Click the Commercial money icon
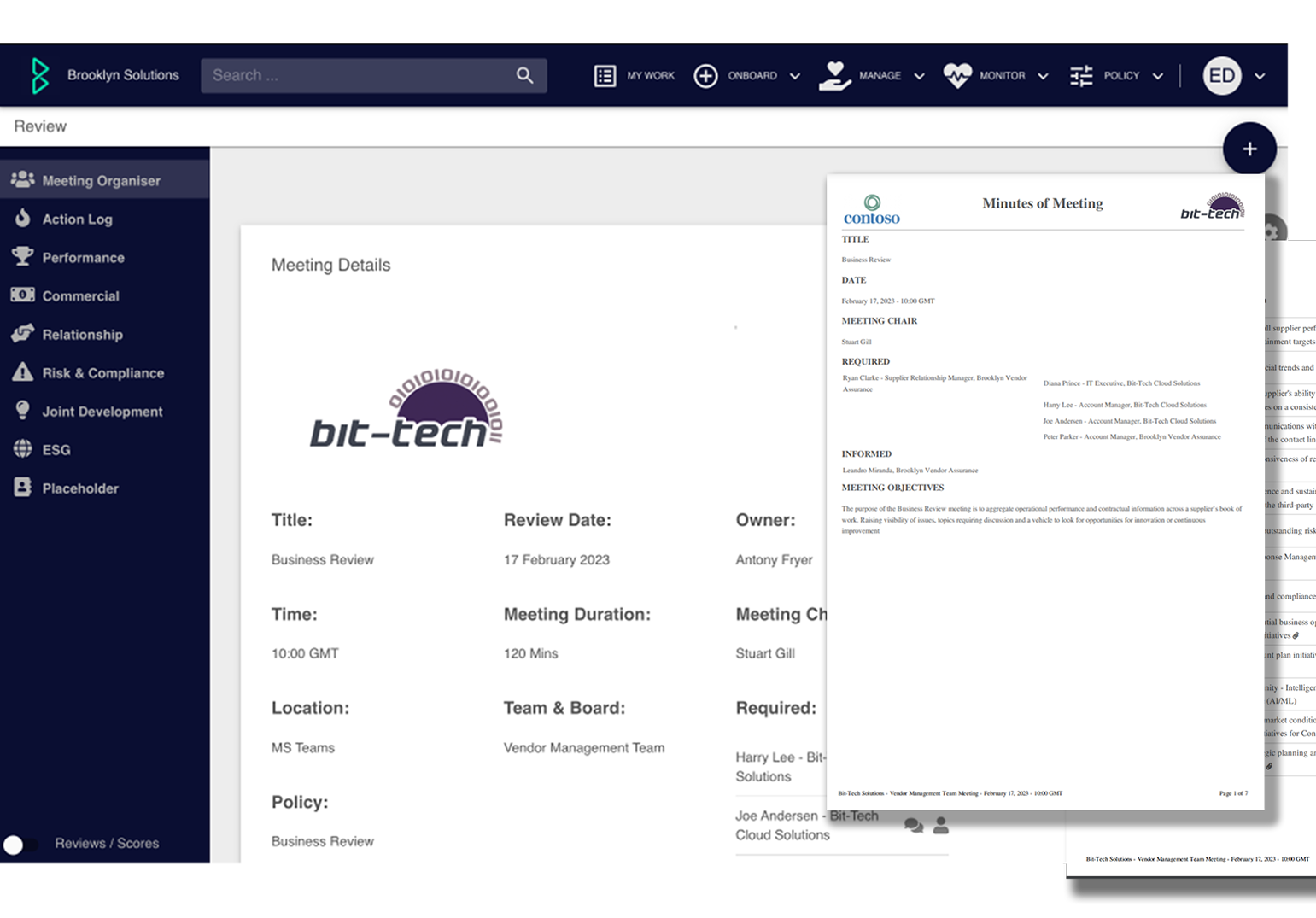This screenshot has width=1316, height=918. coord(22,295)
